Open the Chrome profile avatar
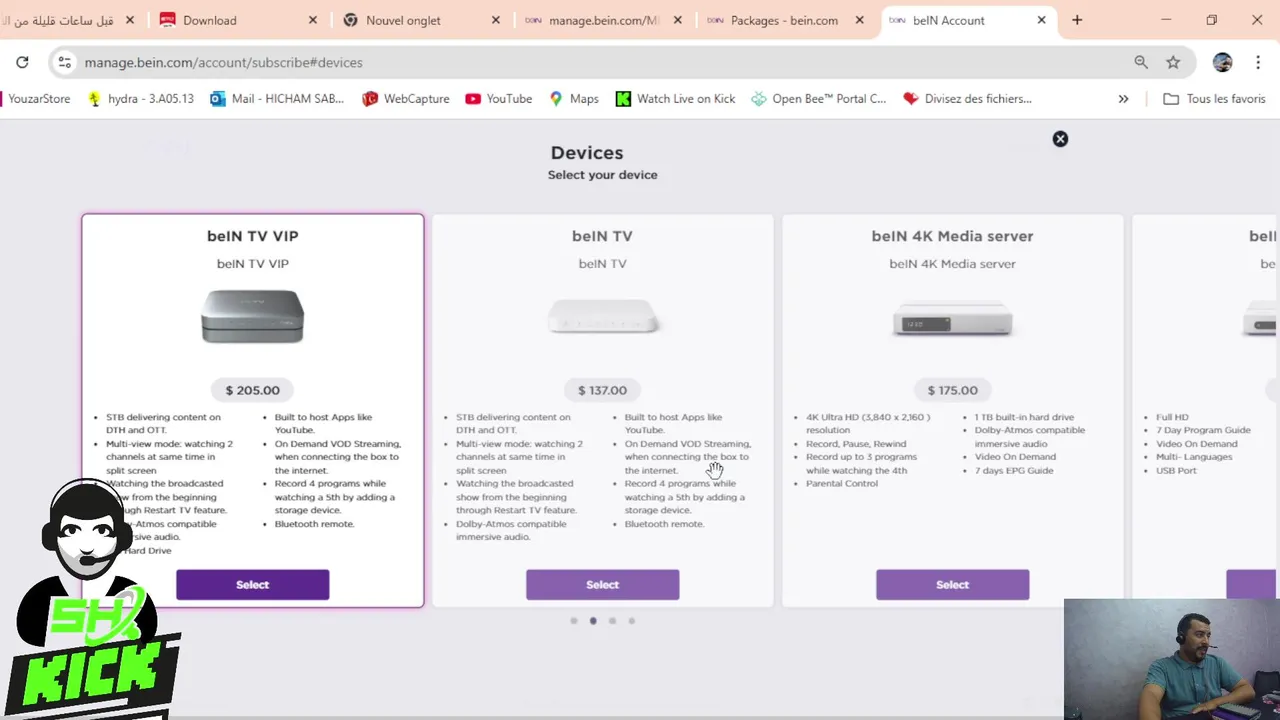The image size is (1280, 720). pyautogui.click(x=1222, y=62)
